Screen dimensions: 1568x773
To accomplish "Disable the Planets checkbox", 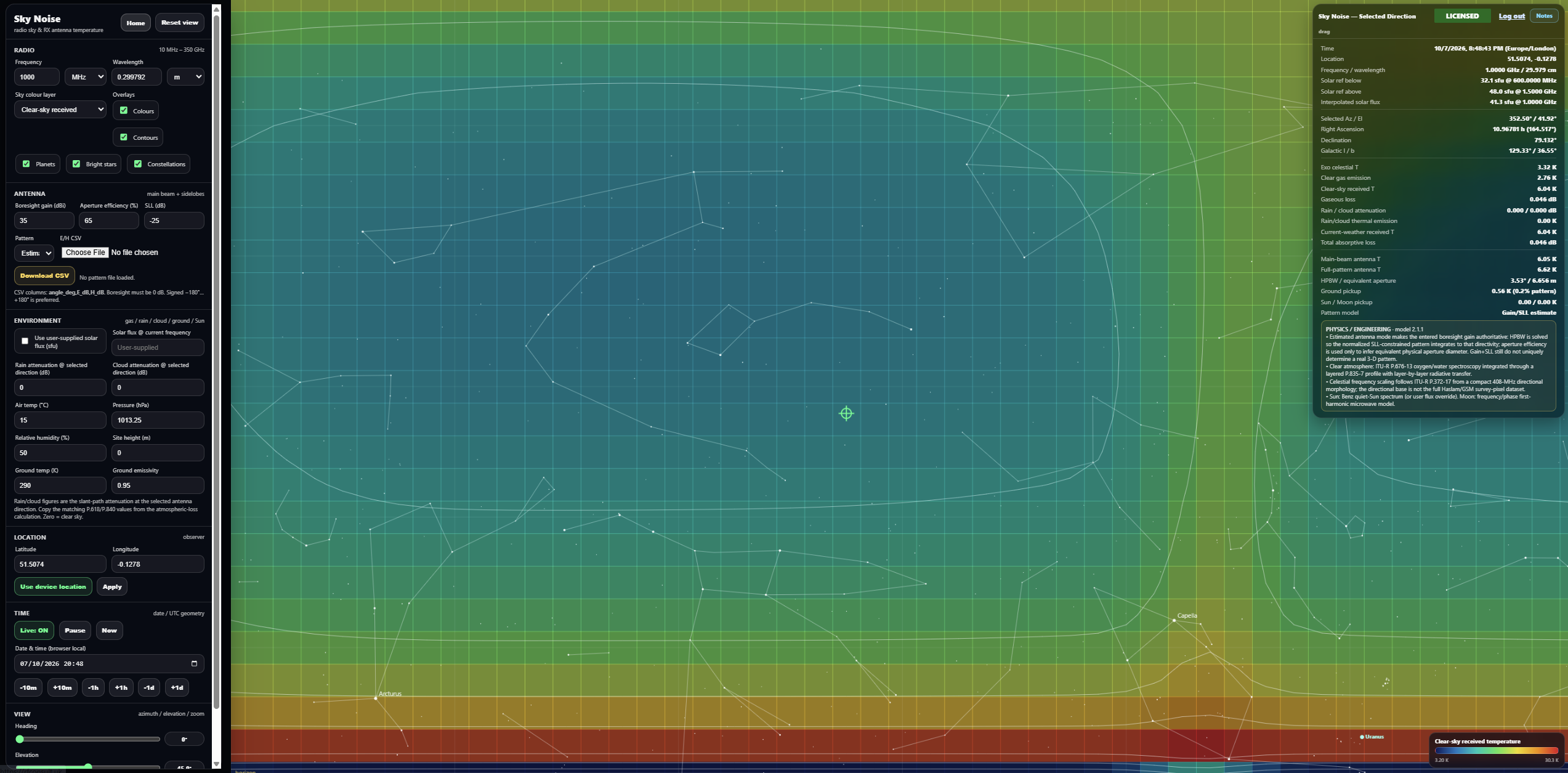I will point(26,164).
